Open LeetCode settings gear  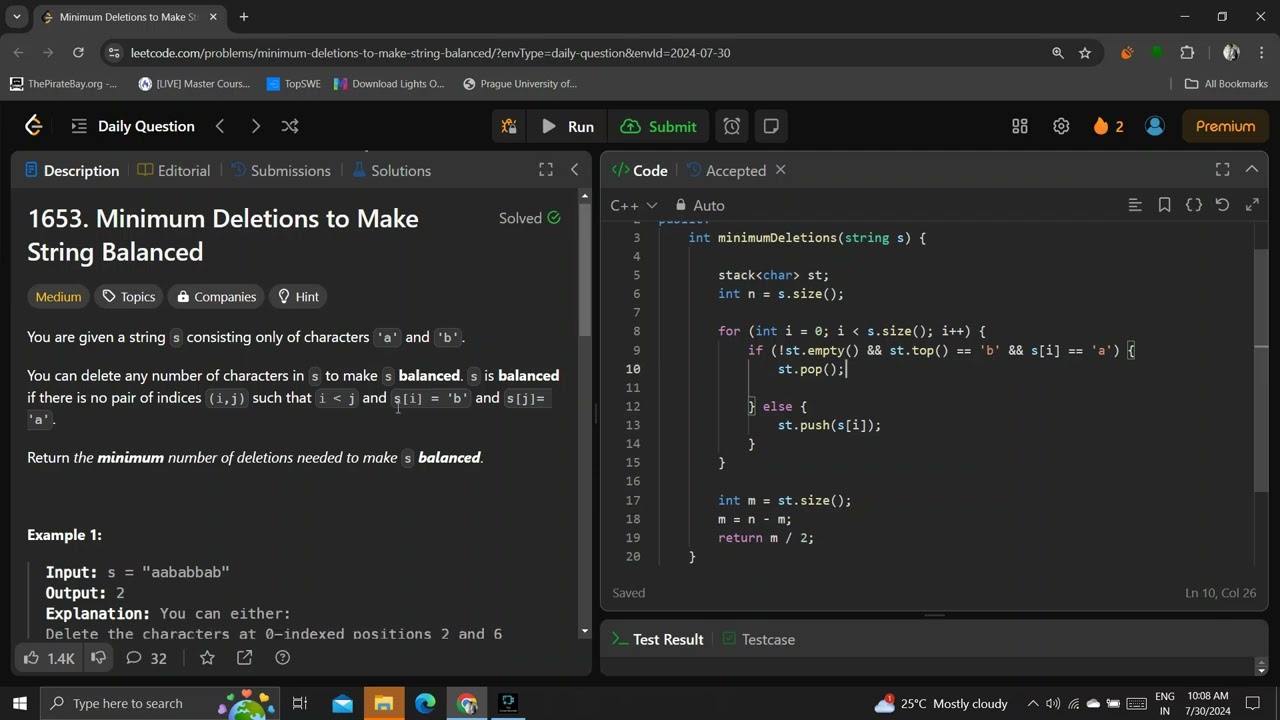[x=1061, y=126]
